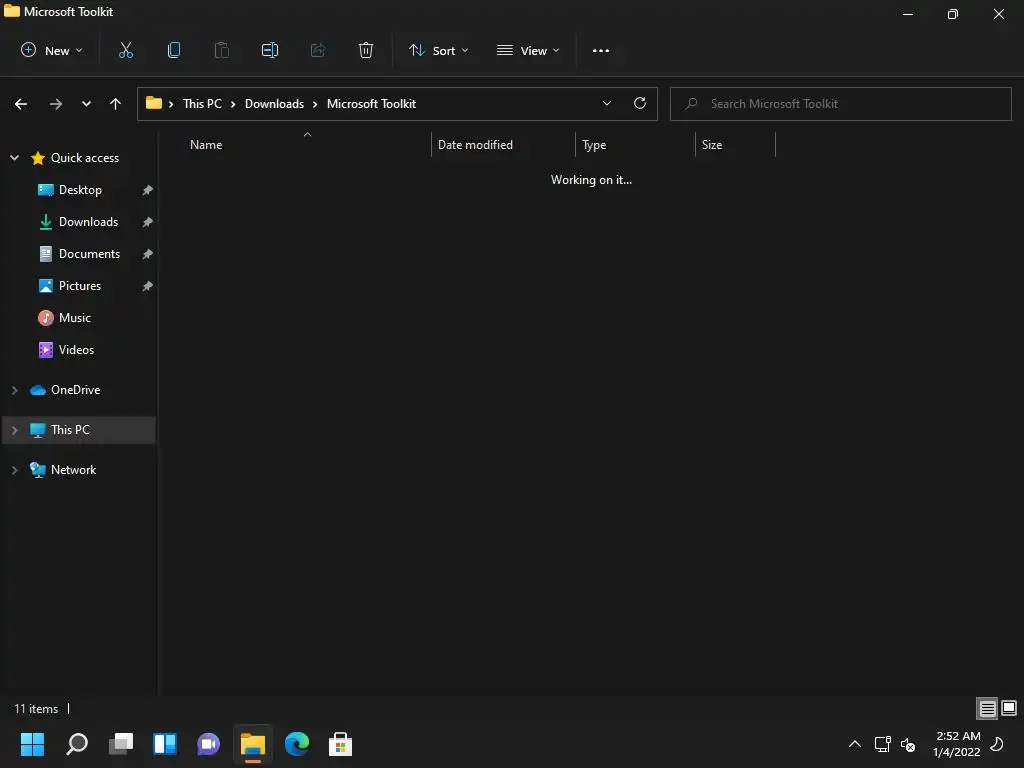Open Desktop in Quick access
1024x768 pixels.
80,190
